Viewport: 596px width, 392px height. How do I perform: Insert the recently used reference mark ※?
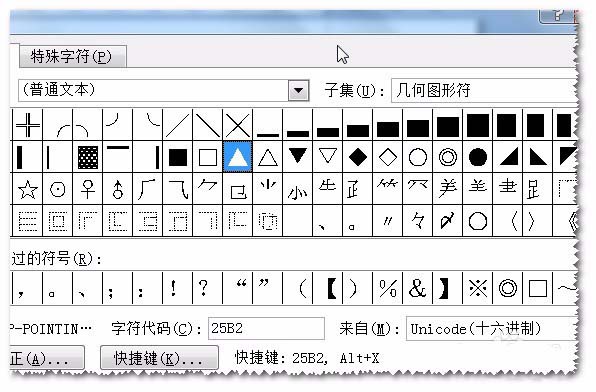pyautogui.click(x=478, y=288)
